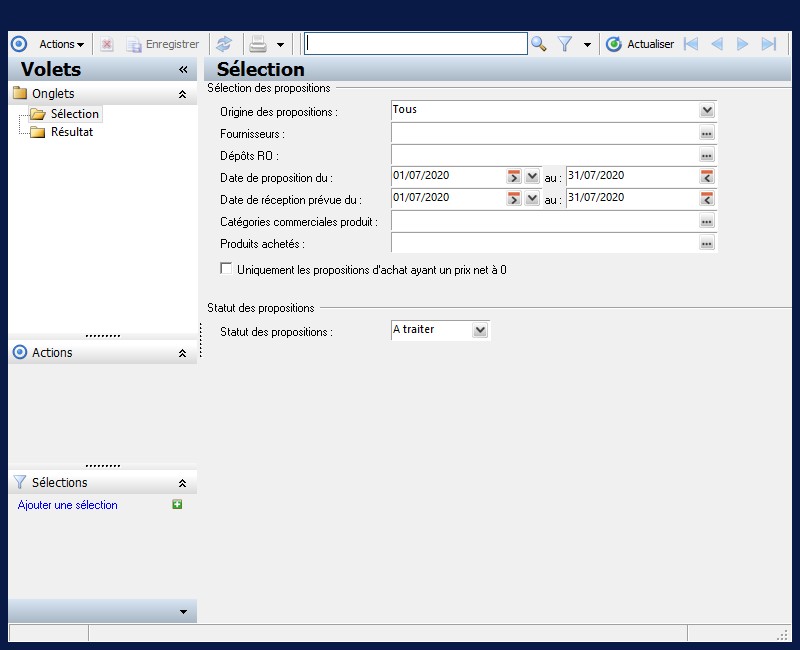Image resolution: width=800 pixels, height=650 pixels.
Task: Go to previous record arrow
Action: [717, 44]
